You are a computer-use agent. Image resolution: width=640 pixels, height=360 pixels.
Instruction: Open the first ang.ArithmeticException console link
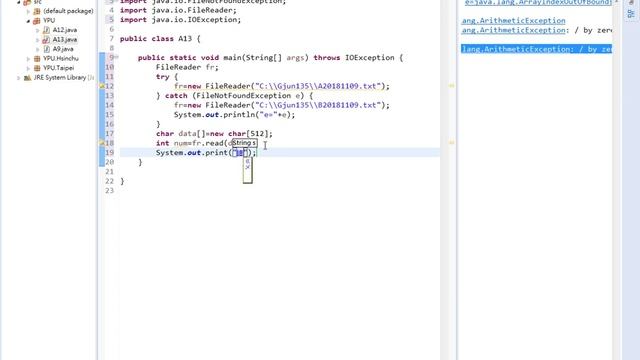click(x=513, y=20)
